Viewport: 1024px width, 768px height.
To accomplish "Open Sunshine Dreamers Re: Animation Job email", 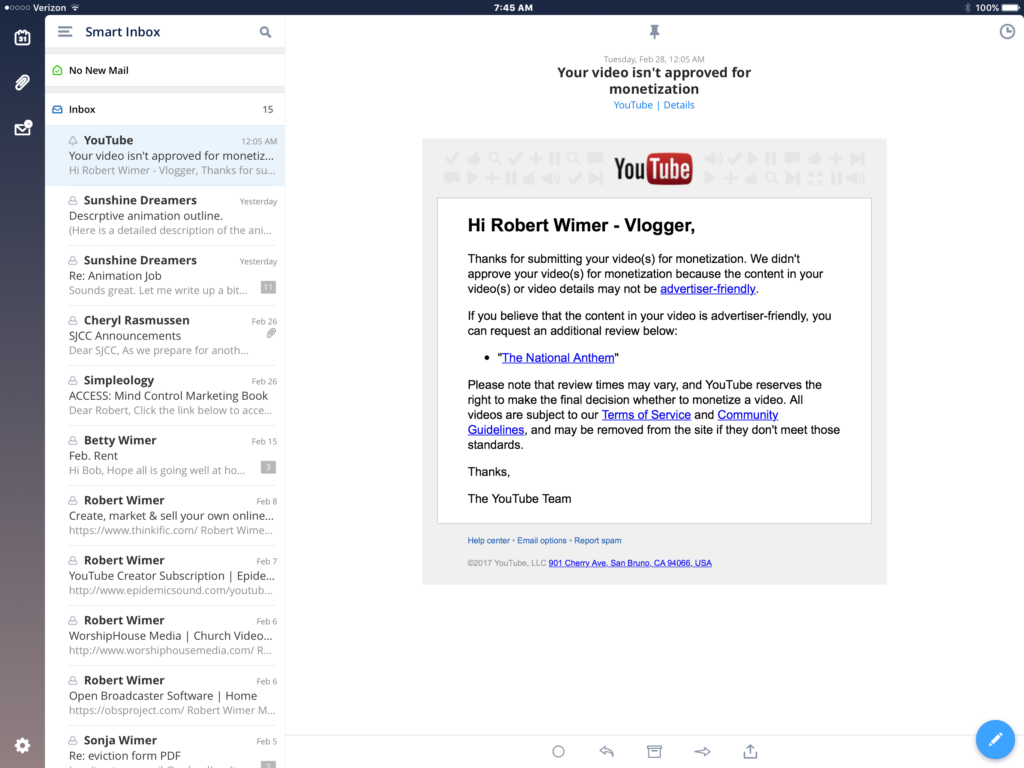I will coord(165,276).
